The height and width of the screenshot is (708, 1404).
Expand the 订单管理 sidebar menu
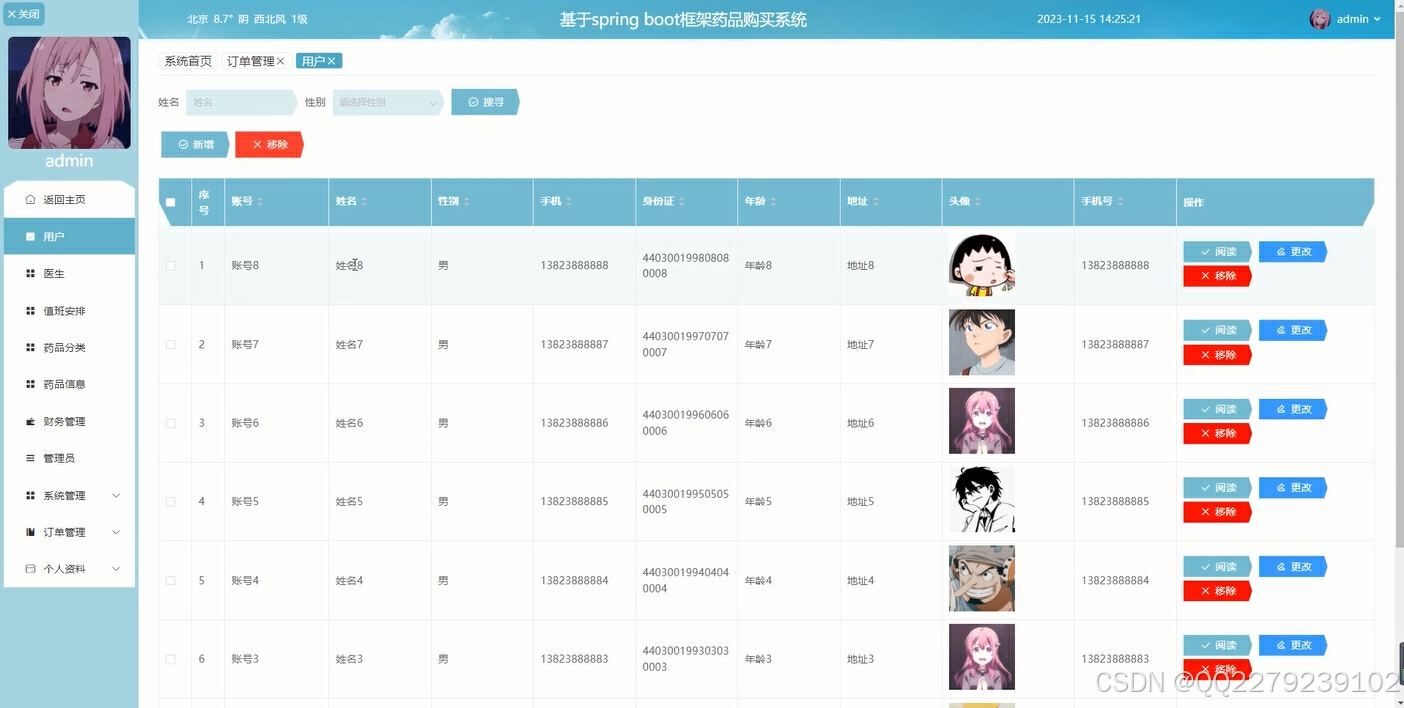pyautogui.click(x=68, y=531)
